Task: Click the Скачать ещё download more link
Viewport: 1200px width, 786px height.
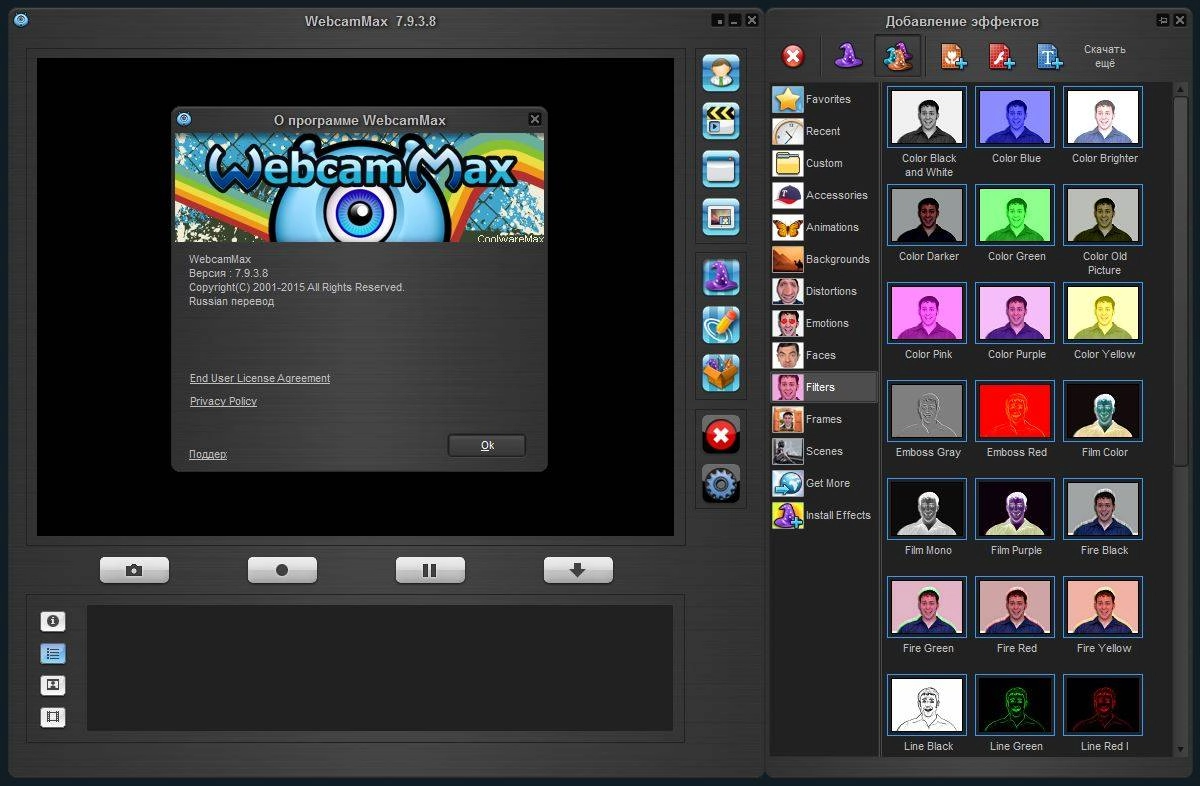Action: point(1104,56)
